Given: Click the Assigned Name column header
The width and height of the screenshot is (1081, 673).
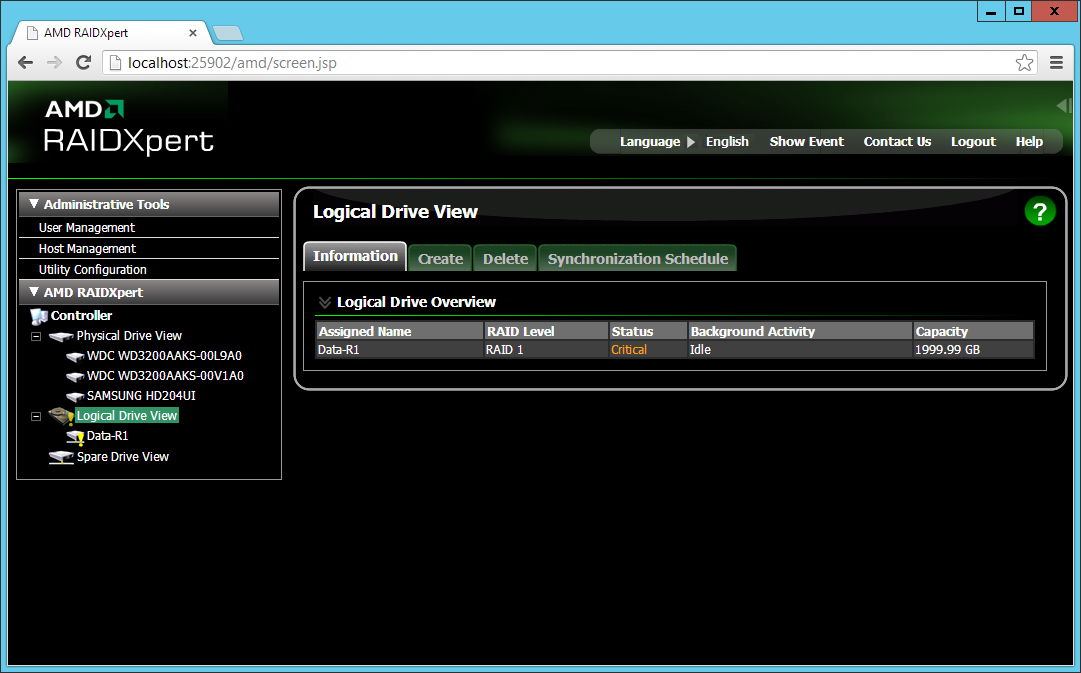Looking at the screenshot, I should pos(399,332).
